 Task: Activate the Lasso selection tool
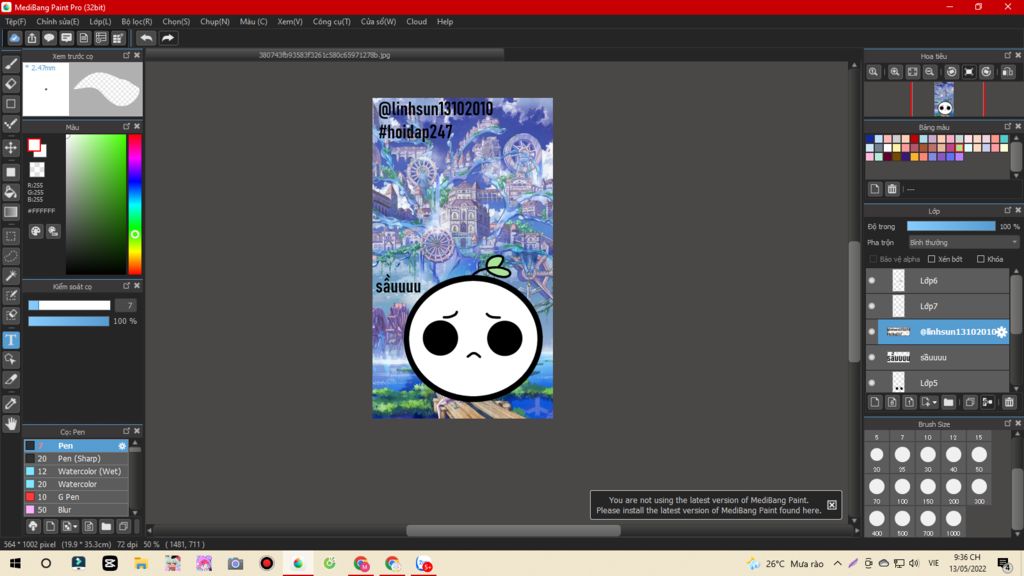click(11, 256)
